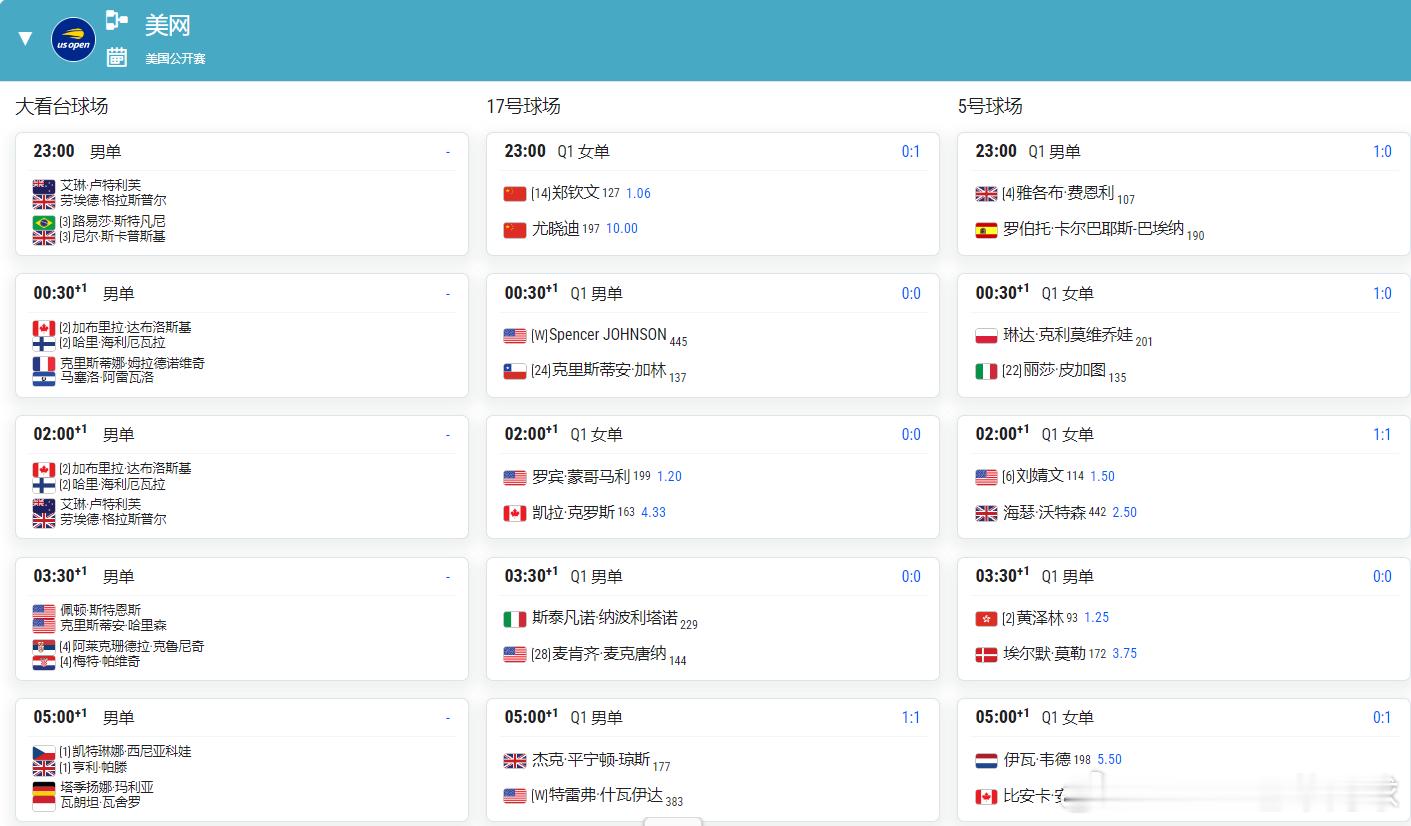Viewport: 1411px width, 826px height.
Task: Select the 5号球场 court heading
Action: point(989,106)
